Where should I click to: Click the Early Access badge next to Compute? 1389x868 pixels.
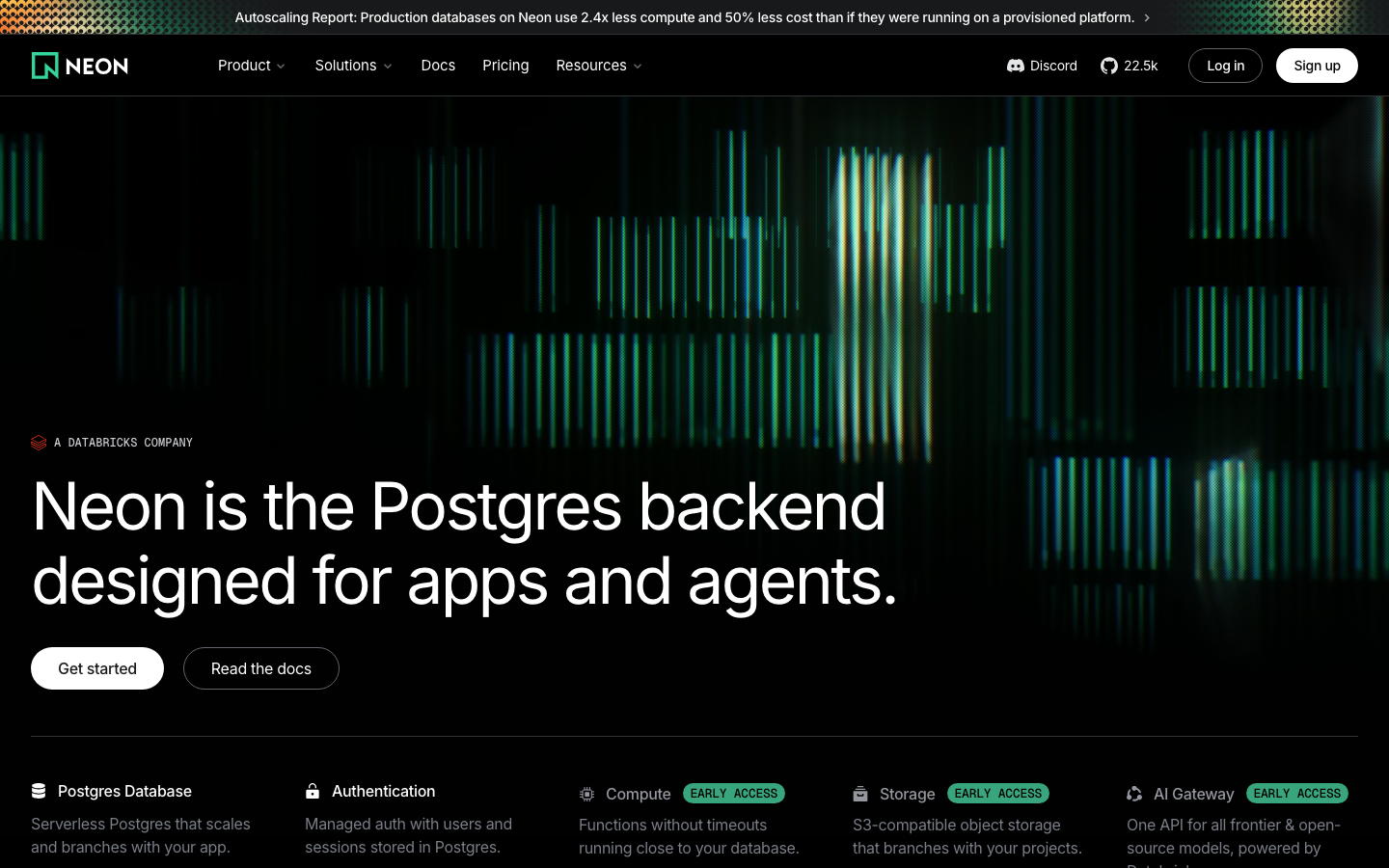[734, 794]
